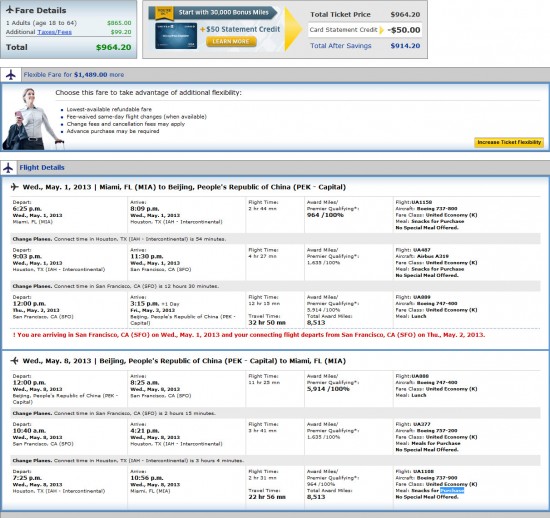Click the Miami to Beijing route heading
Image resolution: width=550 pixels, height=518 pixels.
[x=184, y=187]
